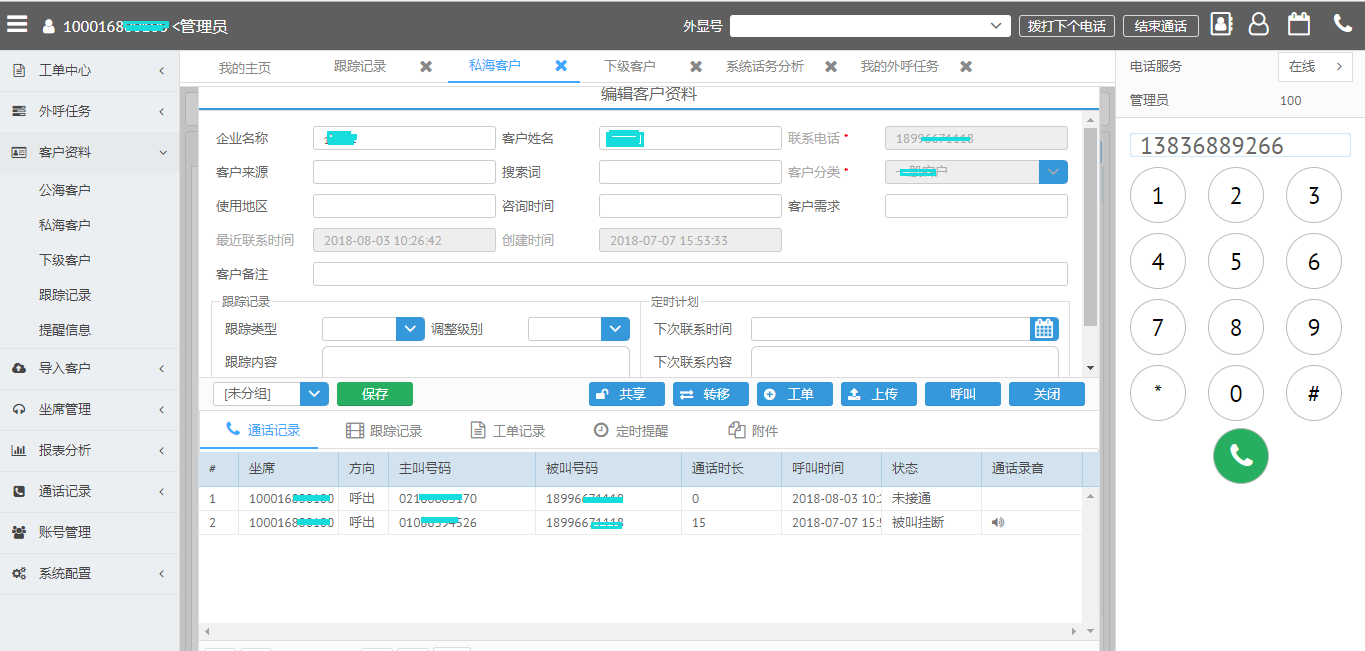
Task: Open the contacts book icon in header
Action: 1221,25
